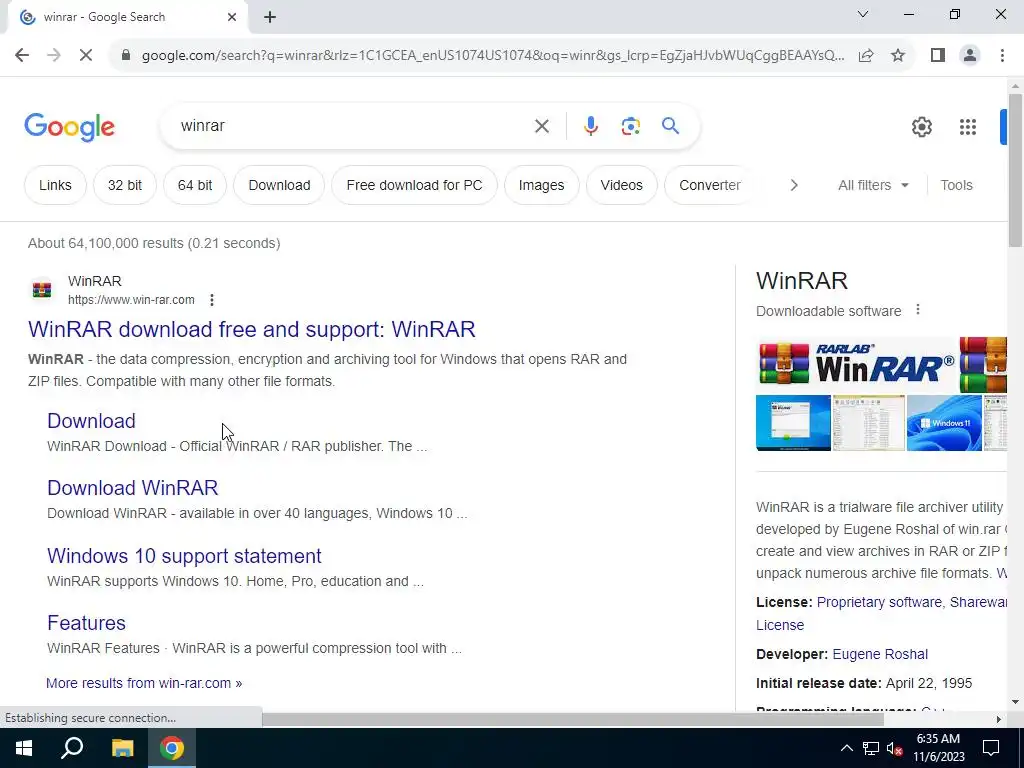
Task: Open knowledge panel options next to Downloadable software
Action: click(x=918, y=310)
